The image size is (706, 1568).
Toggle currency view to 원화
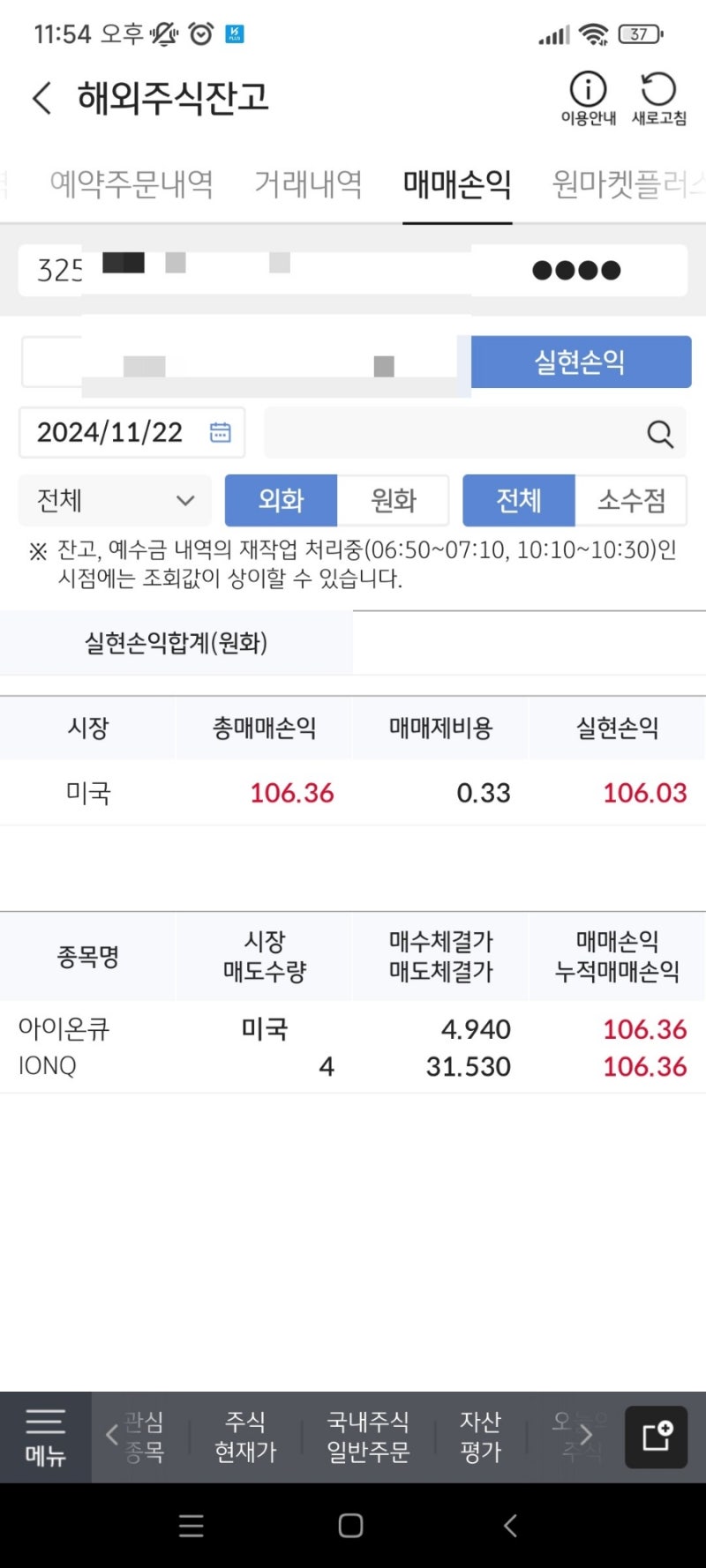[x=394, y=500]
